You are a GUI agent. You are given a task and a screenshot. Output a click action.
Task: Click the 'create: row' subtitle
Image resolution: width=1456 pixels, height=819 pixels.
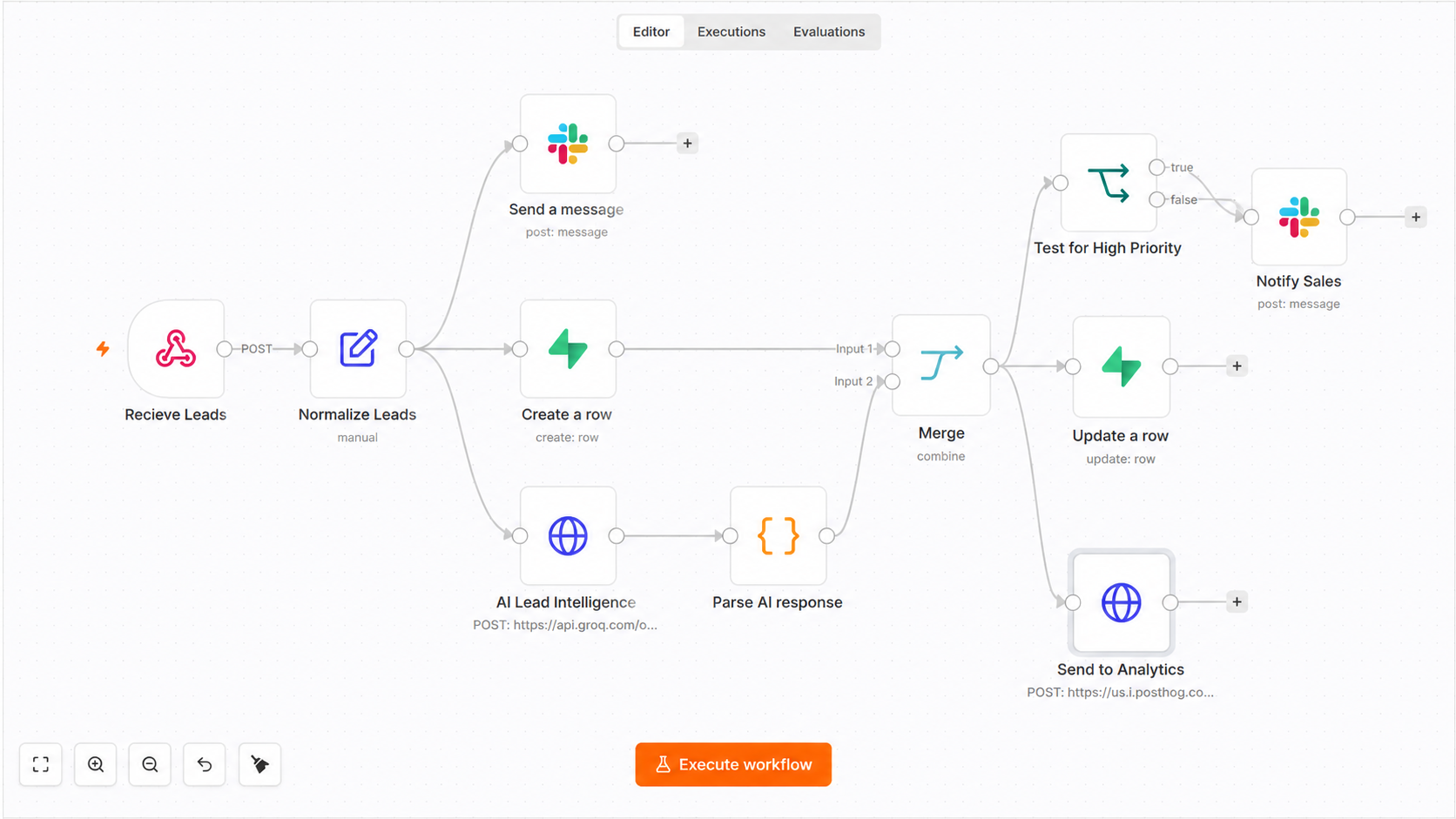pyautogui.click(x=567, y=438)
